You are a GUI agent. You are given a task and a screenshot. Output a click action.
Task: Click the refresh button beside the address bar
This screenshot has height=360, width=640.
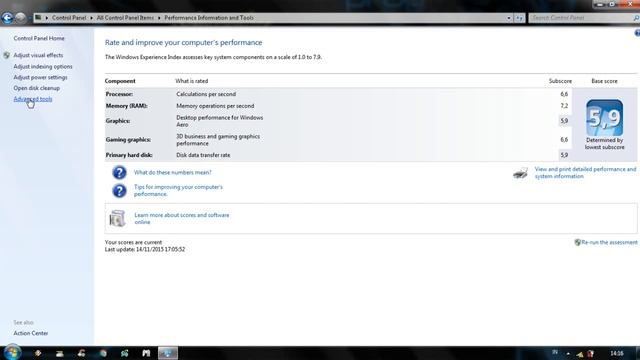(x=519, y=18)
